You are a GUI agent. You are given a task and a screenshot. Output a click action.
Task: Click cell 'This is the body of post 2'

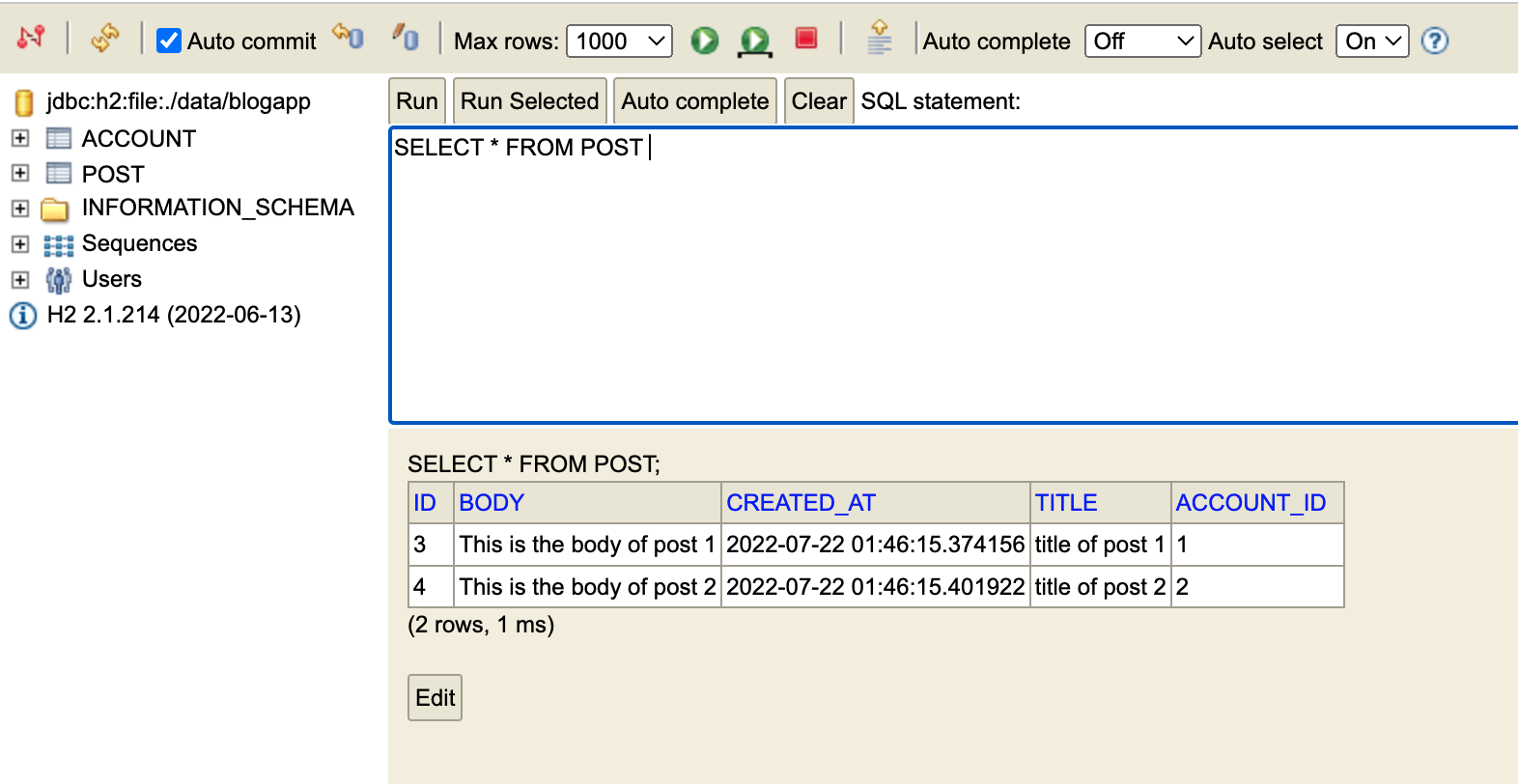click(x=587, y=587)
